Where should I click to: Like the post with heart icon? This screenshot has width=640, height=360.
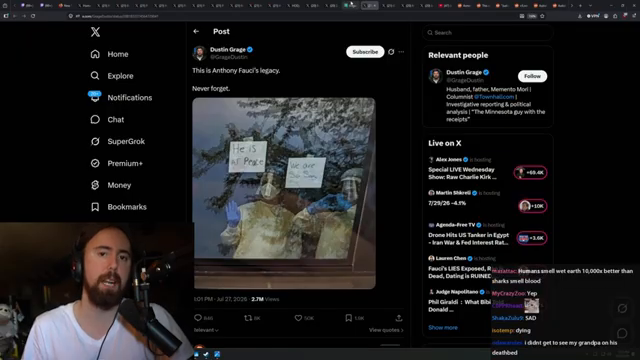298,318
